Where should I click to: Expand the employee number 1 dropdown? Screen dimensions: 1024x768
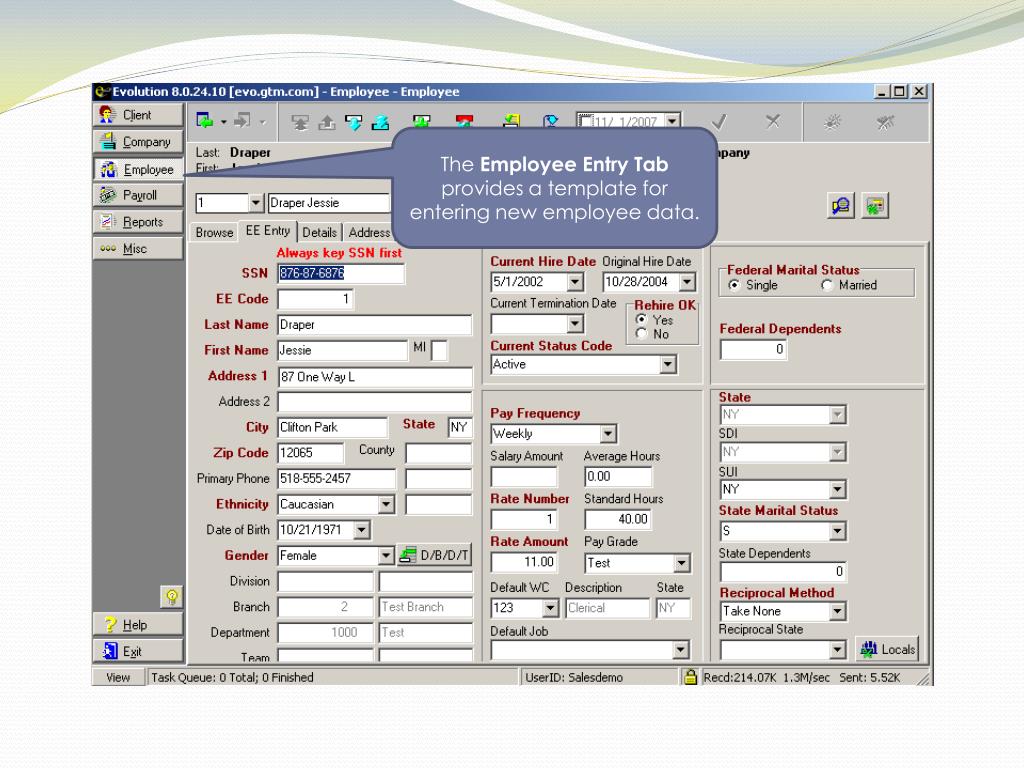click(x=256, y=203)
